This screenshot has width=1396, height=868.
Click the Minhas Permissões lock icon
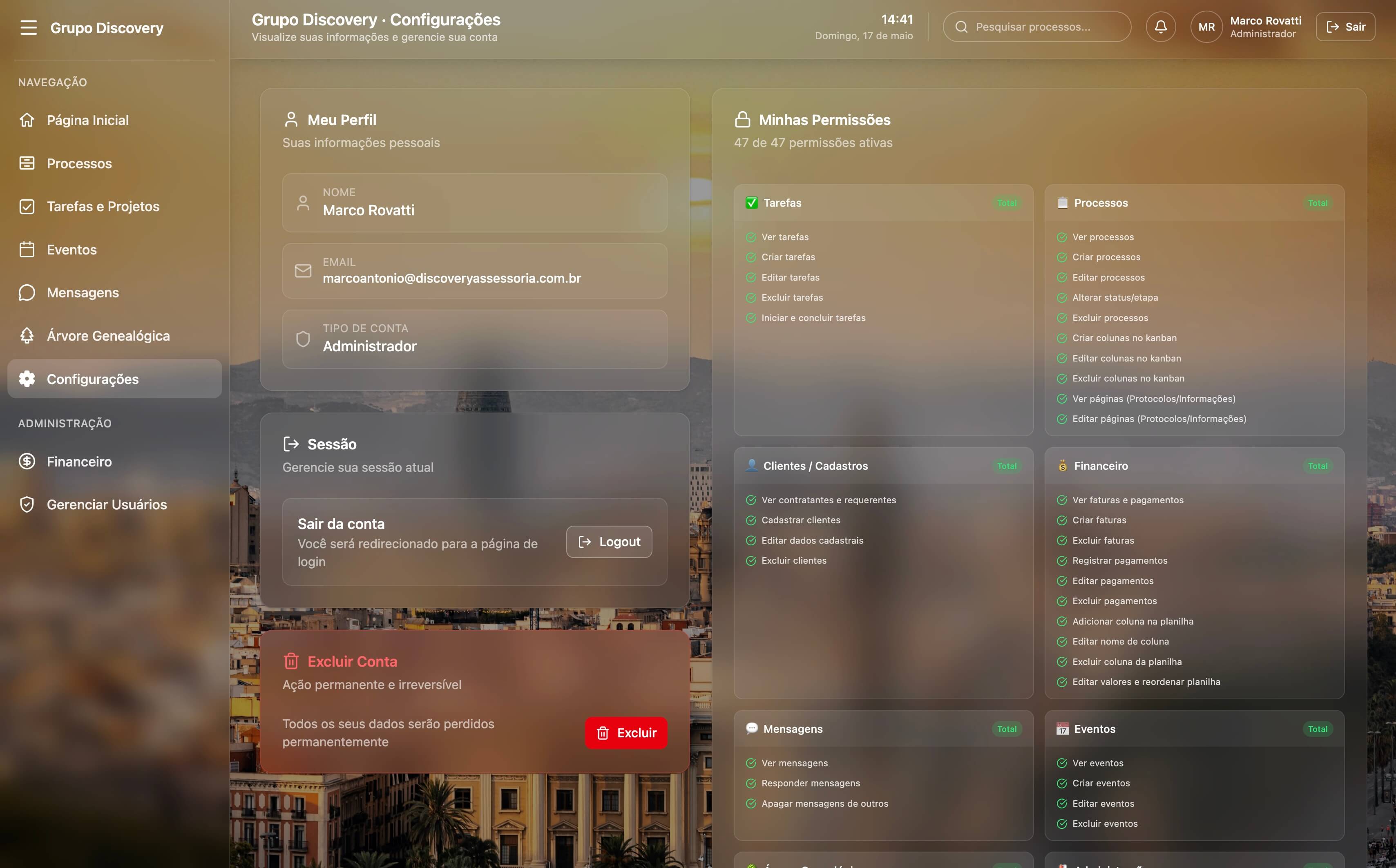tap(743, 119)
